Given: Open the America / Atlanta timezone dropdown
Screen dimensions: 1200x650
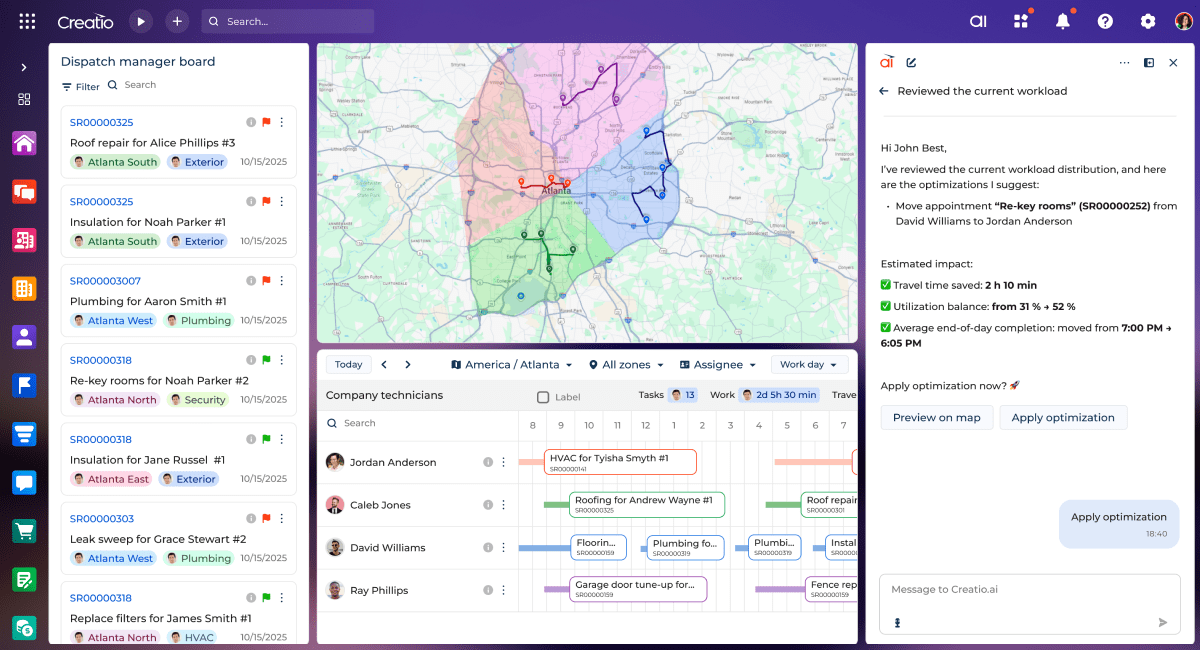Looking at the screenshot, I should tap(512, 365).
